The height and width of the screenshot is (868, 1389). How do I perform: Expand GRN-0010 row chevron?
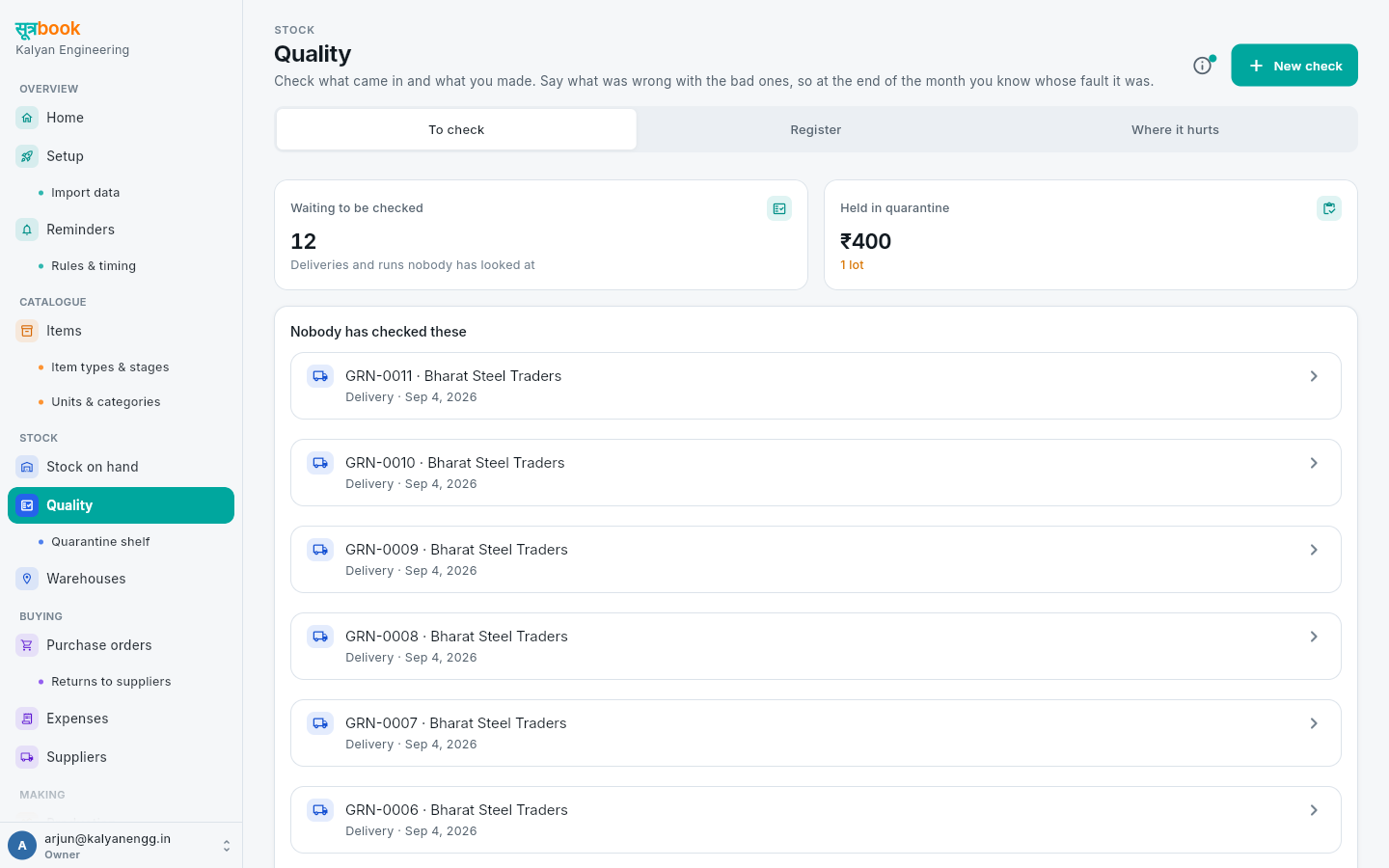(x=1314, y=463)
